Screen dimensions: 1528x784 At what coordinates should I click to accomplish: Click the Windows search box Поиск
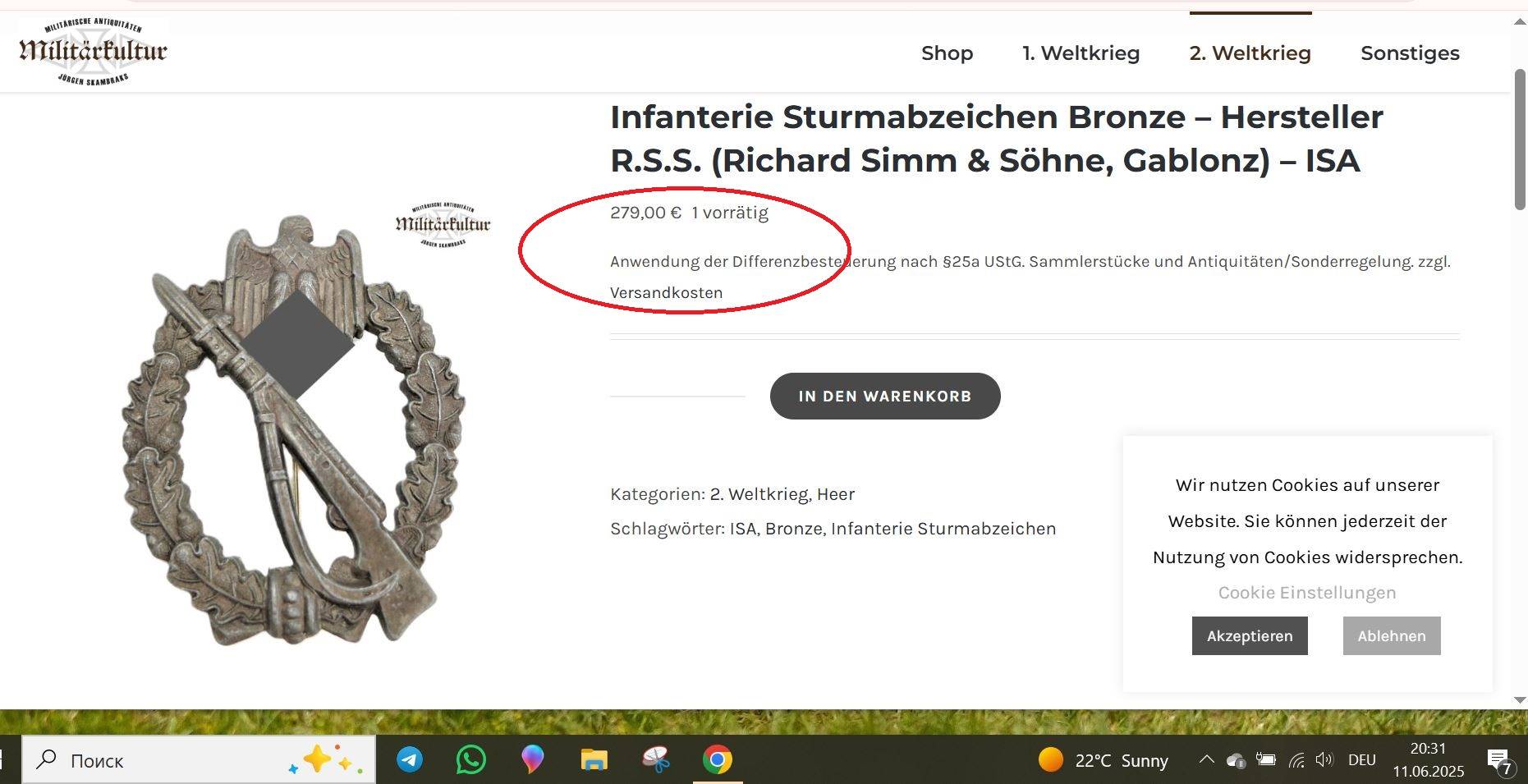tap(199, 760)
